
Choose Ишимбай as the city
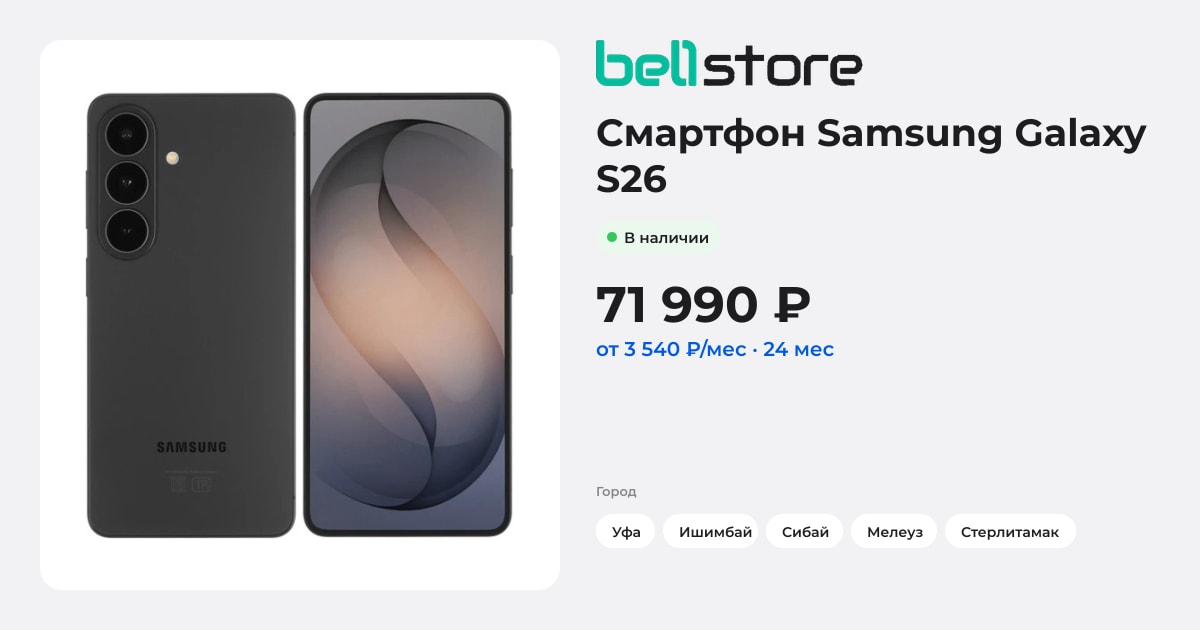point(715,531)
